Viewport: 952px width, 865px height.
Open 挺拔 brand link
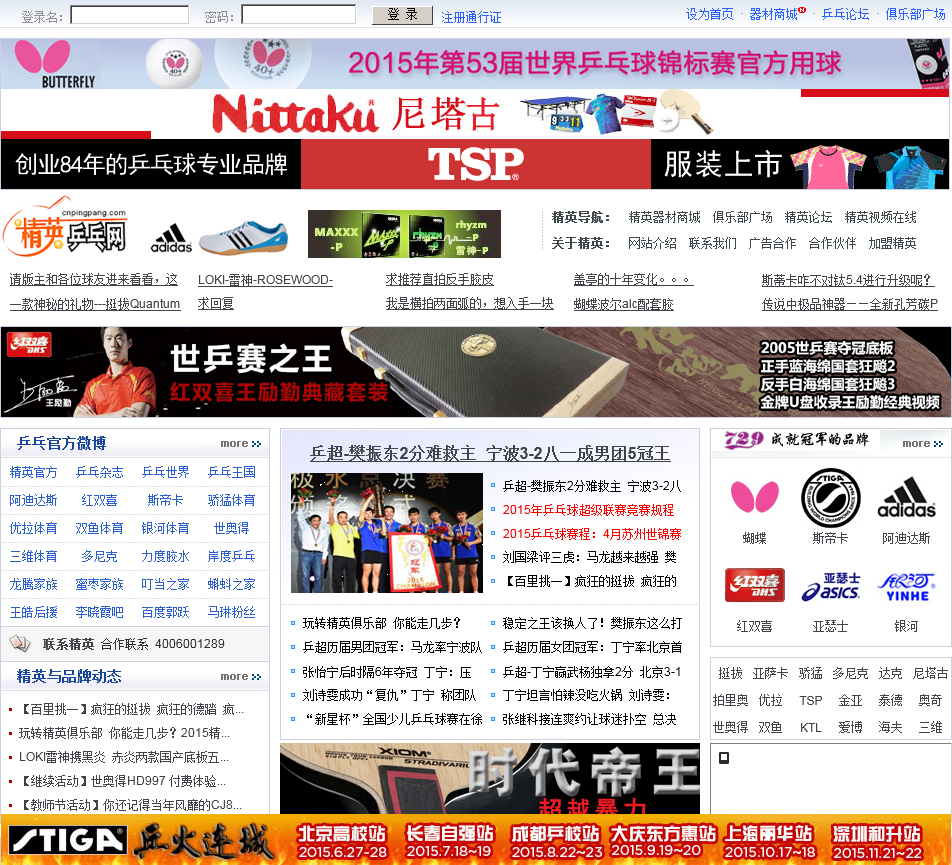pyautogui.click(x=730, y=673)
